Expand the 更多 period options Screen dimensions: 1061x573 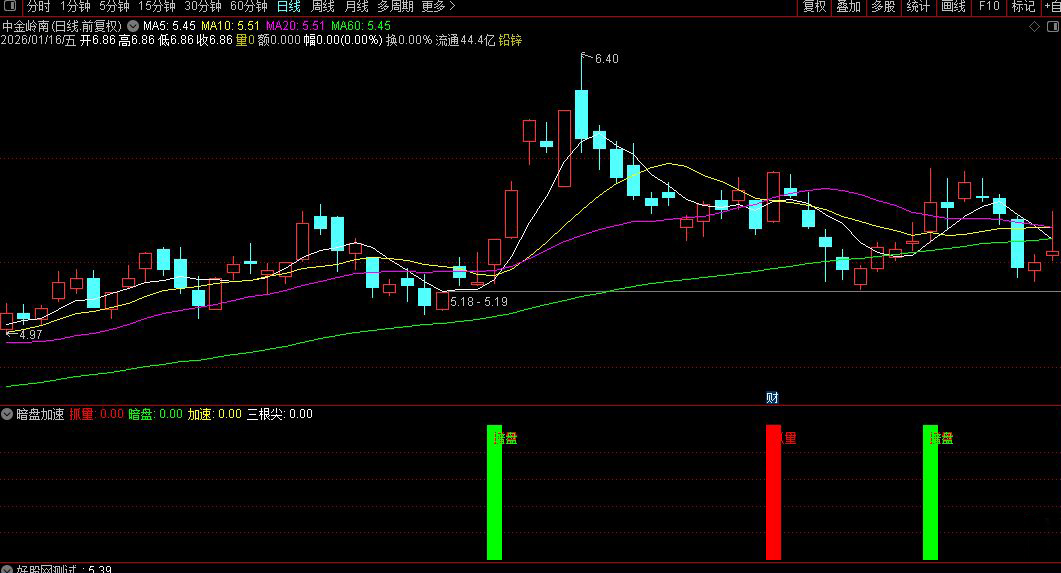438,7
